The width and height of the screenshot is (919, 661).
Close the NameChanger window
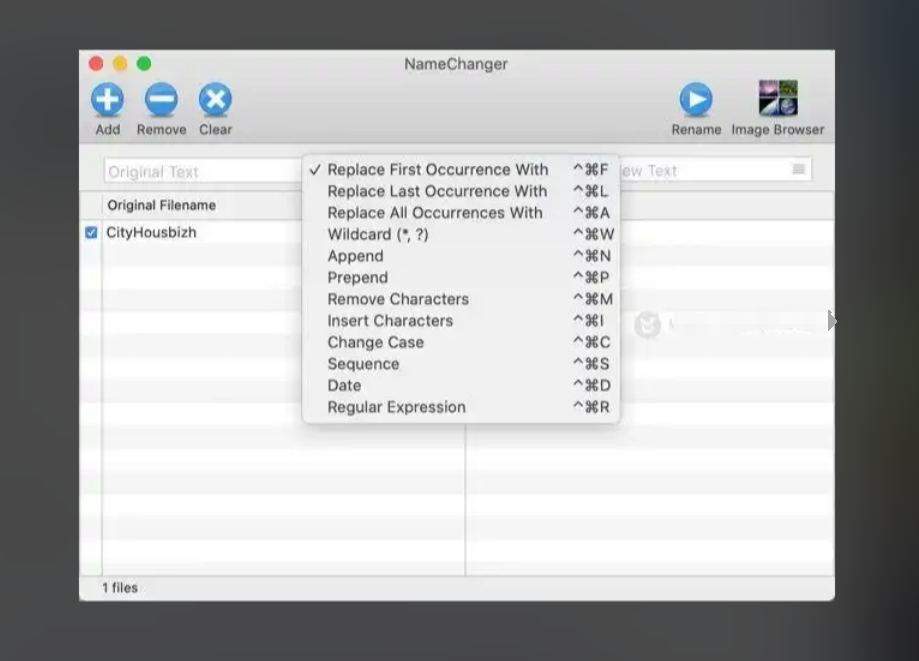click(96, 63)
